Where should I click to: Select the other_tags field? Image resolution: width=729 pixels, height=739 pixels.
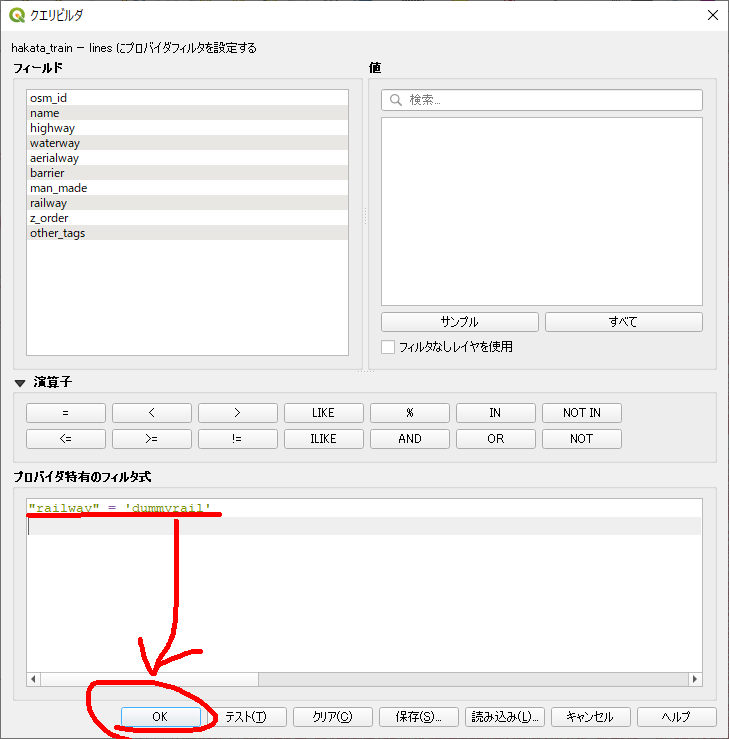[57, 233]
